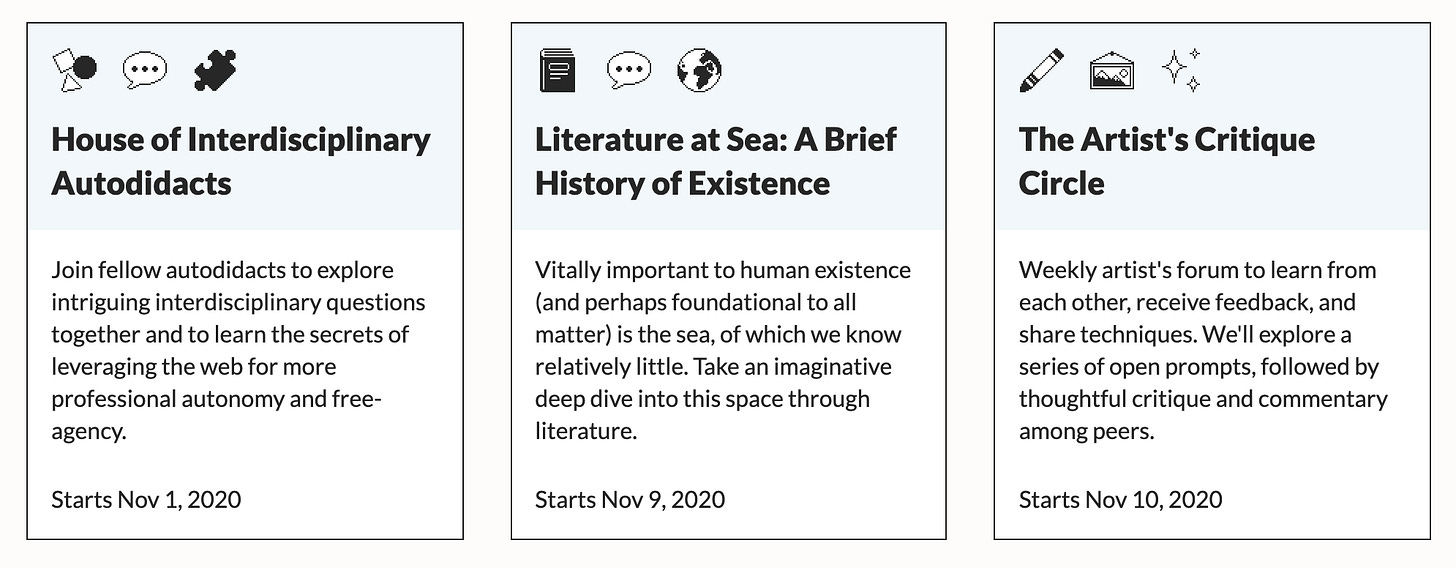
Task: Click the framed picture icon
Action: 1112,71
